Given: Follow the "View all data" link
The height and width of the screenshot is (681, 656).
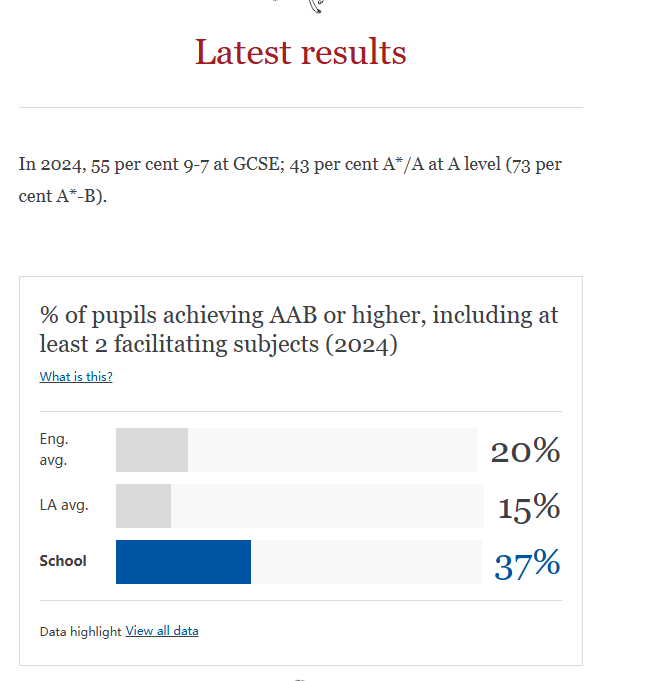Looking at the screenshot, I should [162, 631].
